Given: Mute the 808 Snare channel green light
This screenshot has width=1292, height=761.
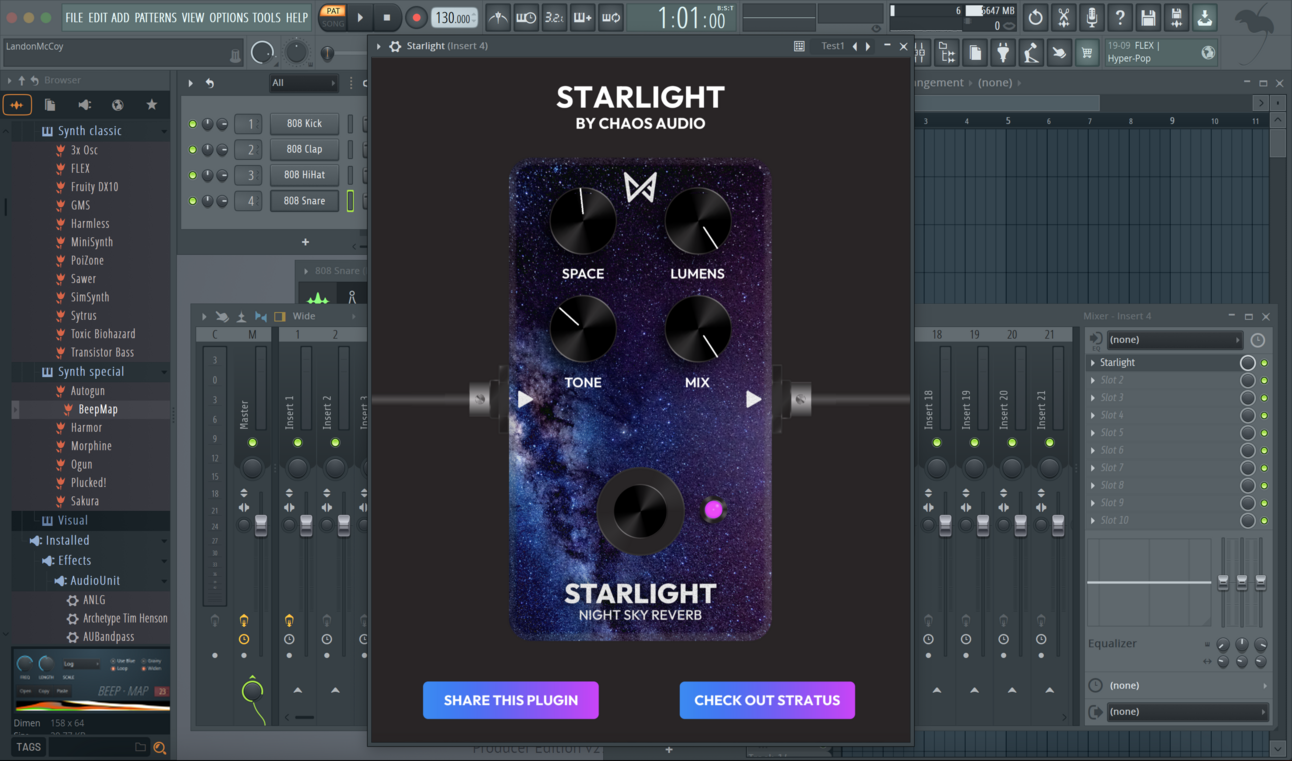Looking at the screenshot, I should [193, 201].
